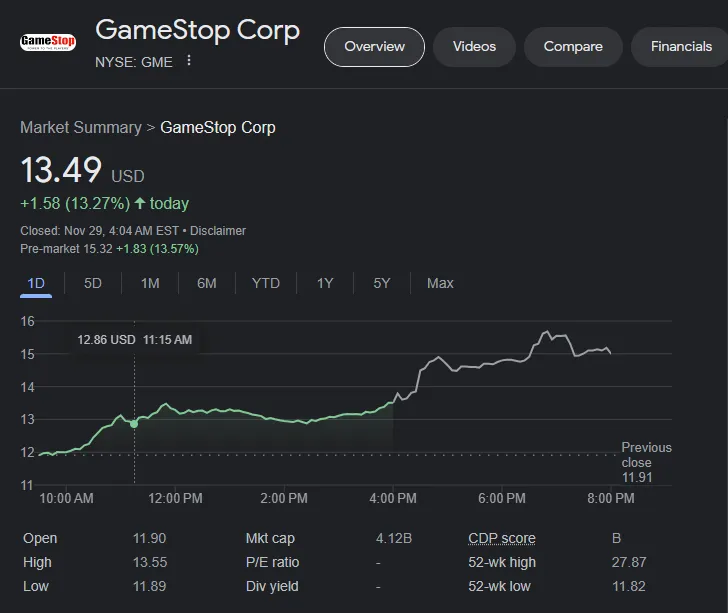728x613 pixels.
Task: Click the 12.86 USD 11:15 AM tooltip
Action: coord(135,340)
